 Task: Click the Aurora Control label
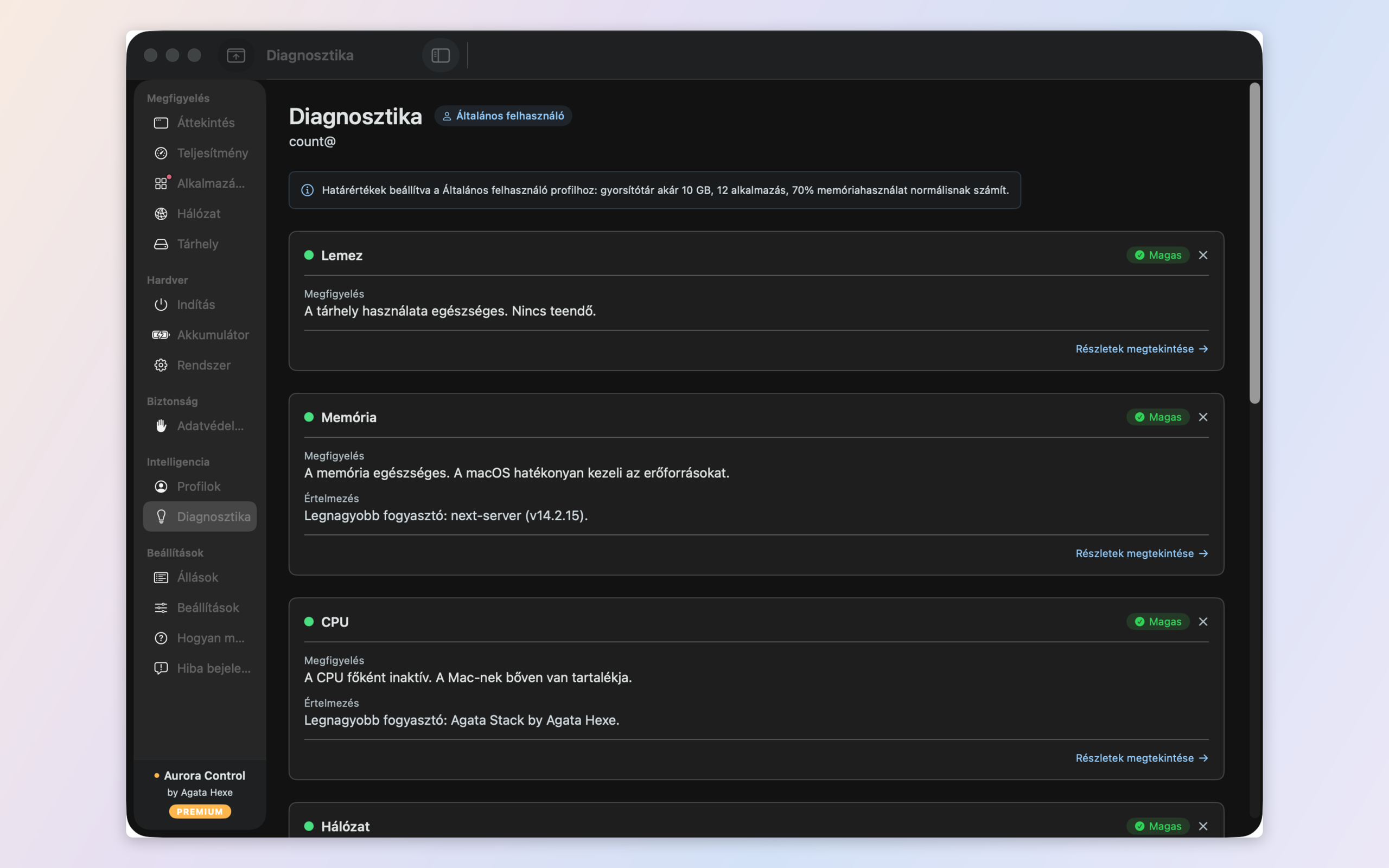tap(205, 776)
